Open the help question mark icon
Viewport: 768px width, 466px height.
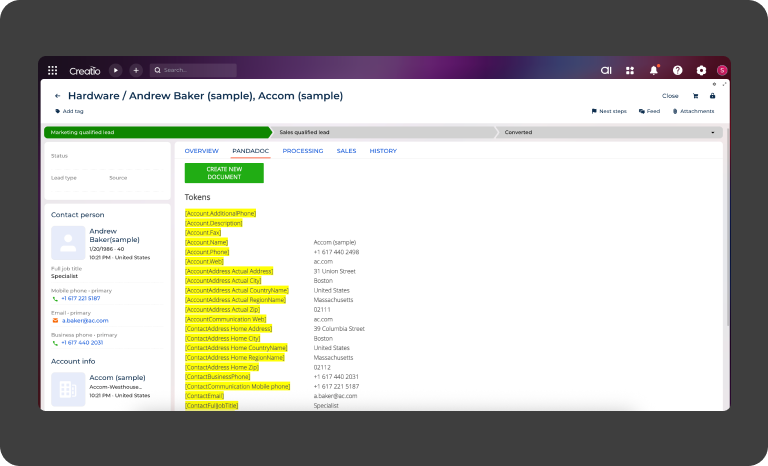point(677,71)
